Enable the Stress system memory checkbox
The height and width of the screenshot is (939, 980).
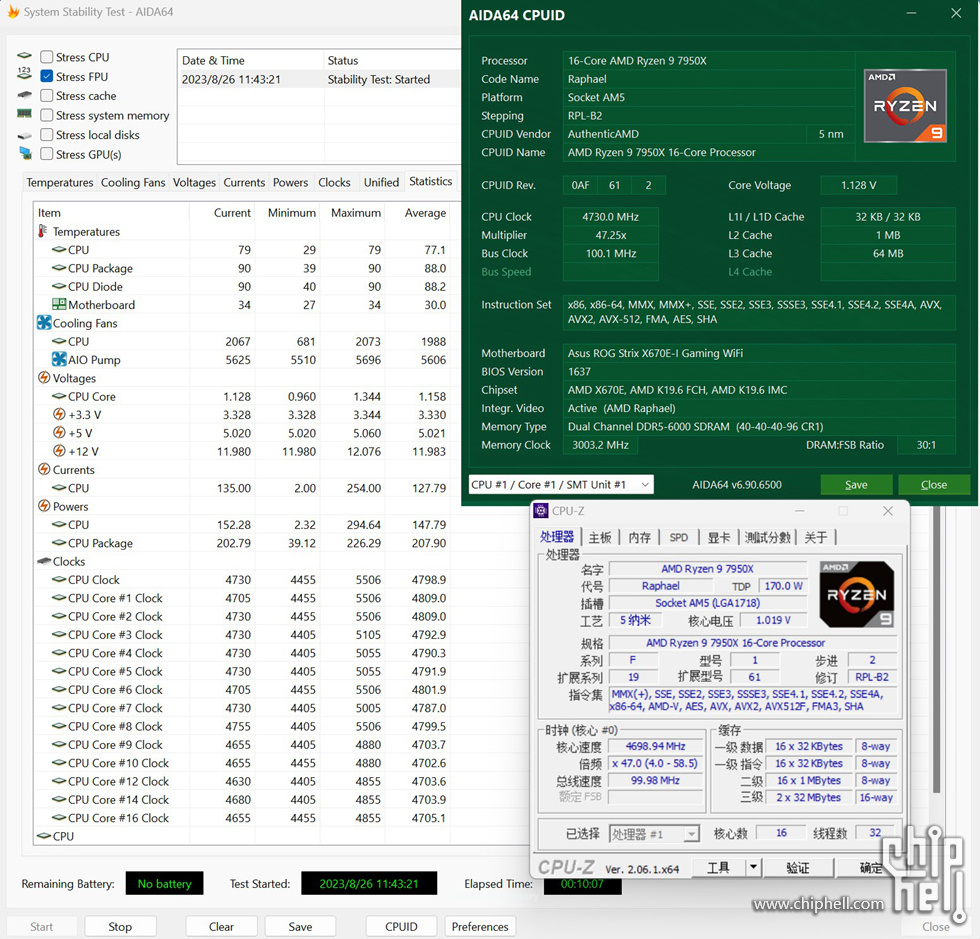pos(46,115)
